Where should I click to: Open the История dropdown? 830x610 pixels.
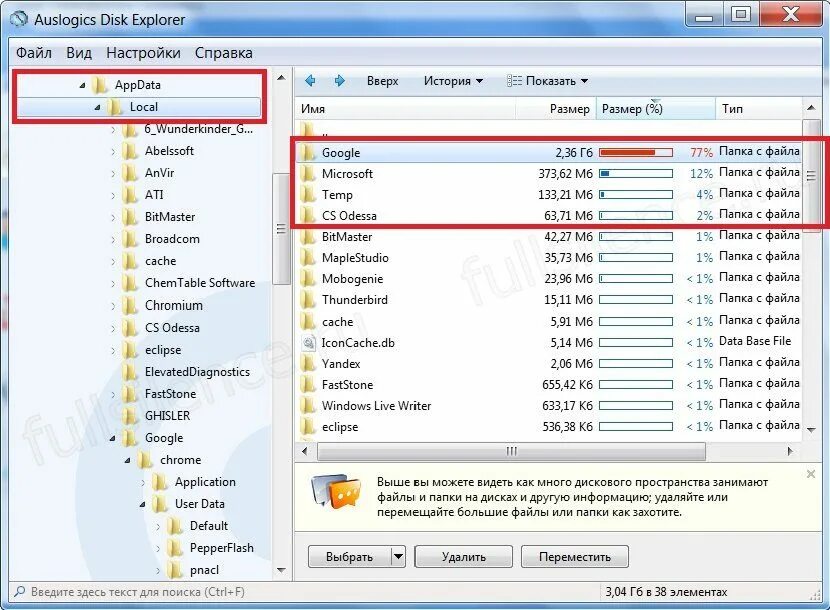453,81
